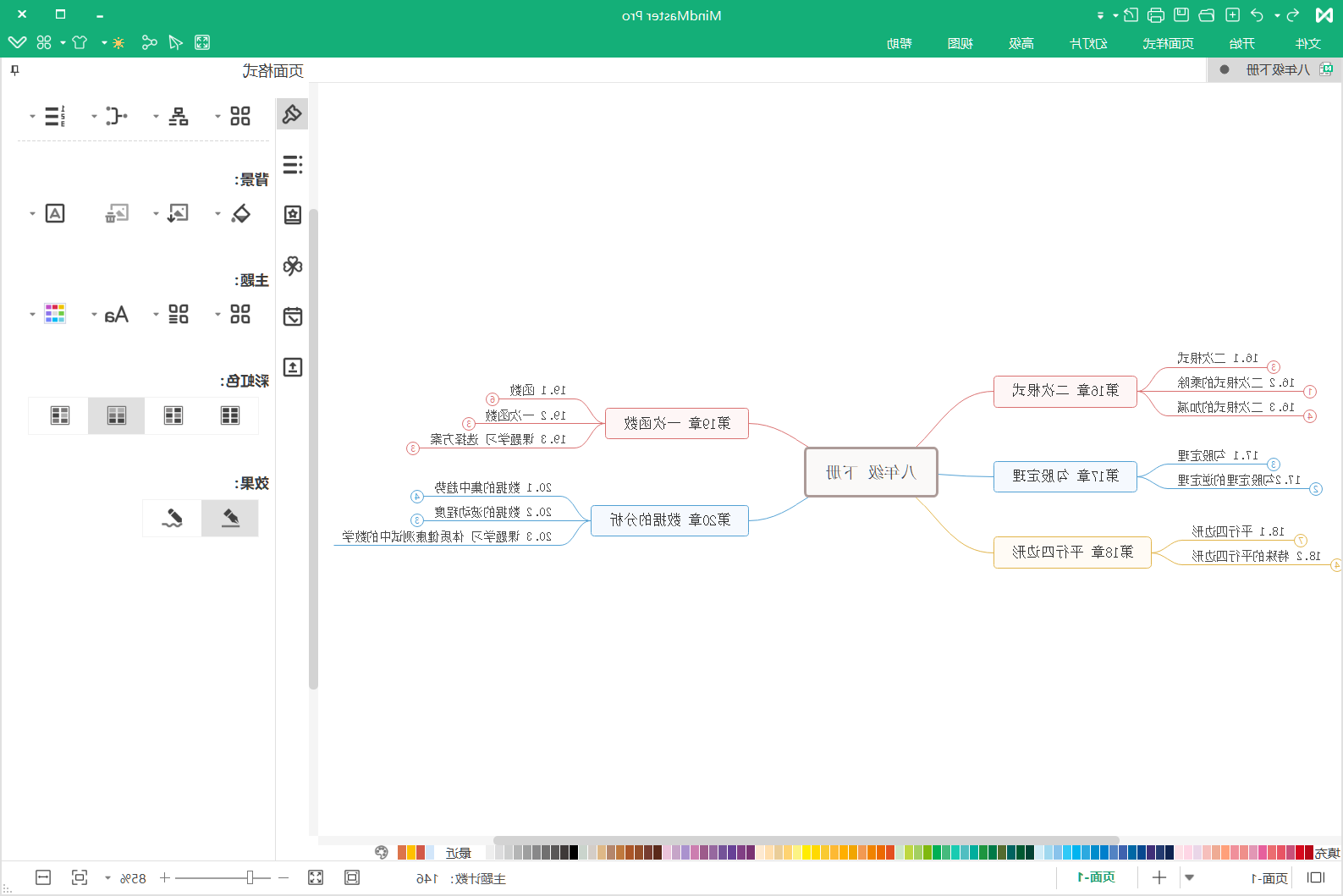Click the tree structure icon in top row
Viewport: 1343px width, 896px height.
[x=179, y=116]
